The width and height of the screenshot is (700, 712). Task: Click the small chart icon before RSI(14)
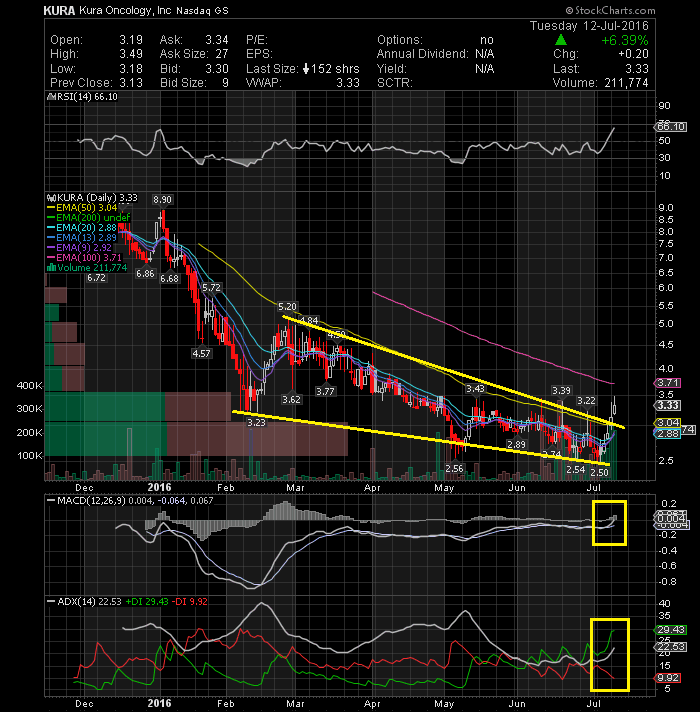pos(50,97)
